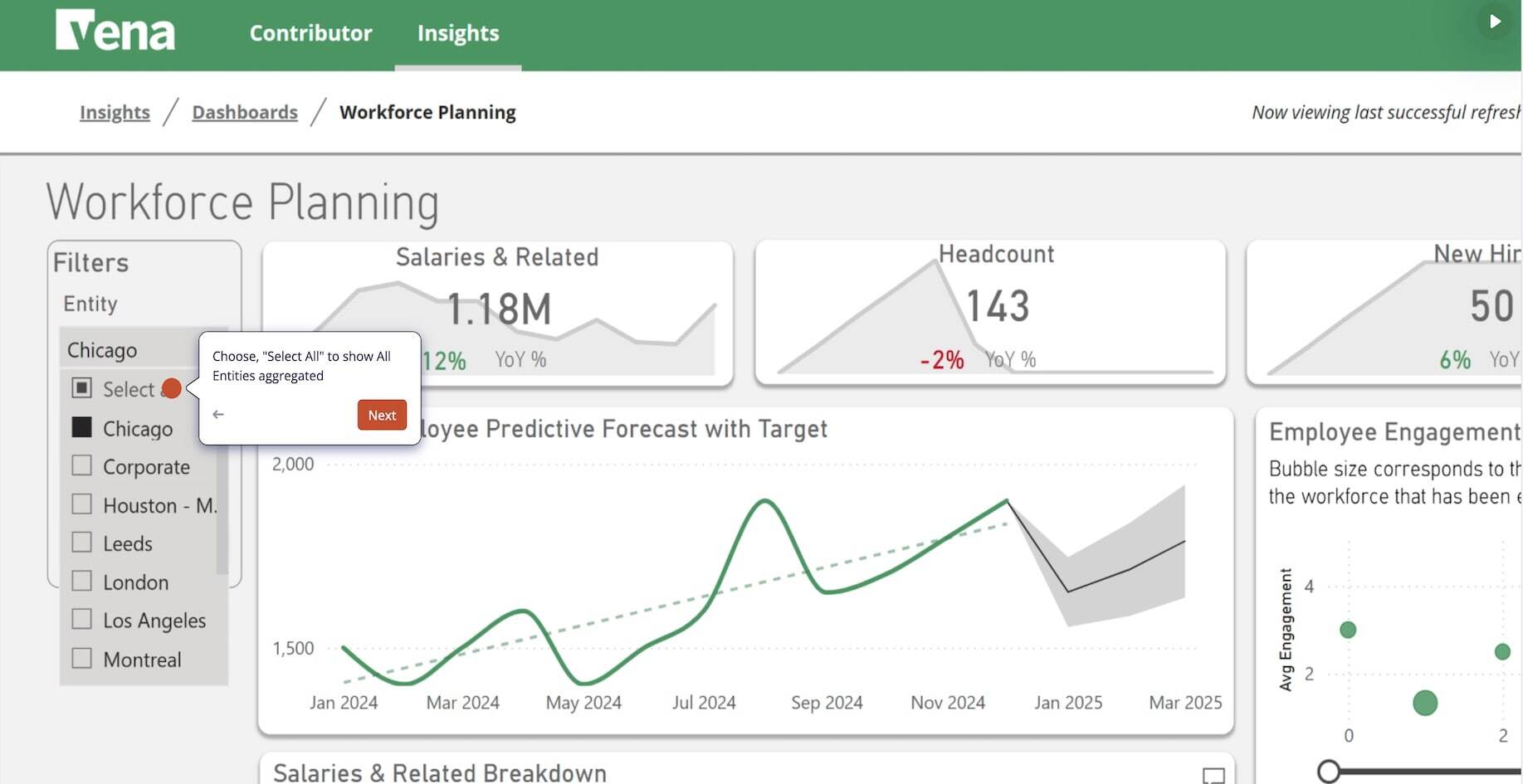Viewport: 1523px width, 784px height.
Task: Open the comment icon on Salaries Breakdown
Action: pyautogui.click(x=1213, y=776)
